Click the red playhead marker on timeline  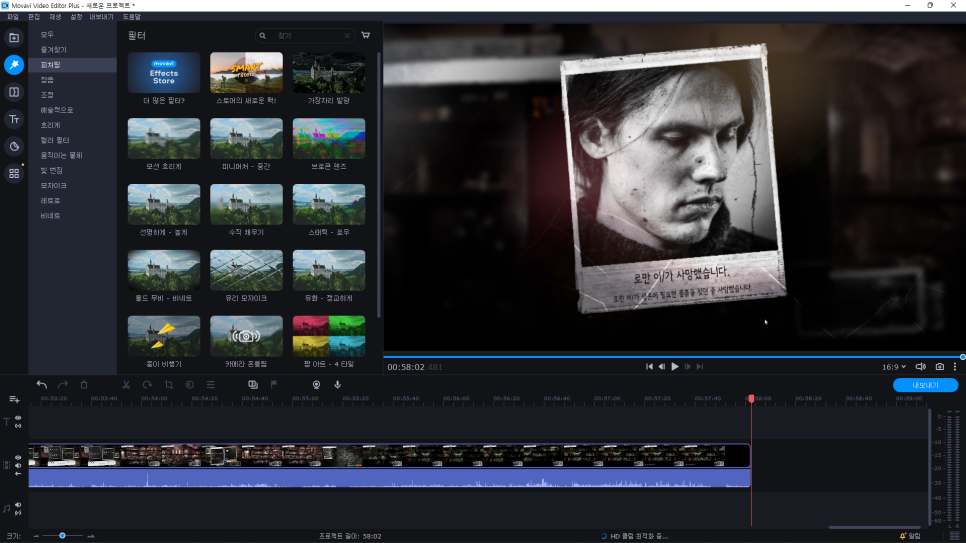(x=751, y=399)
